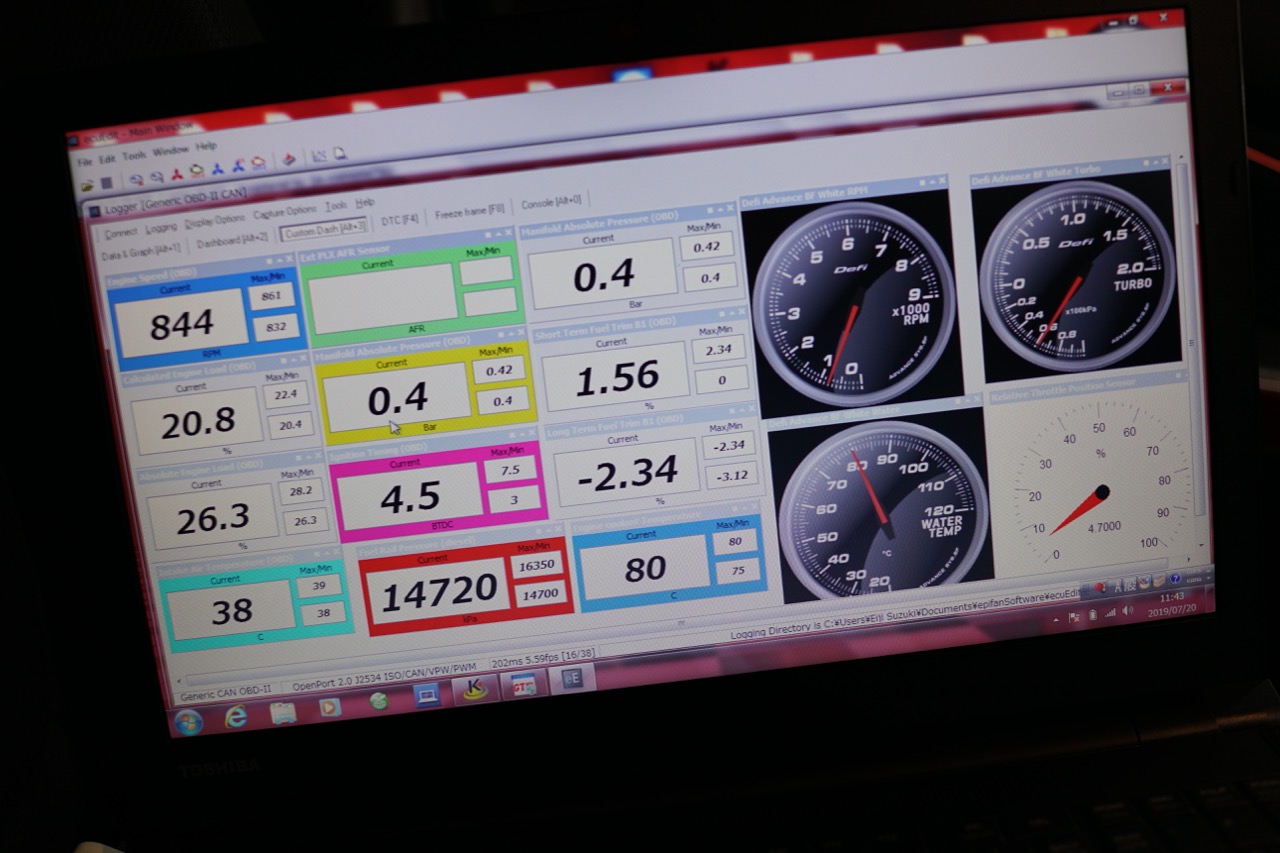
Task: Open the DTC [F4] tab
Action: [400, 219]
